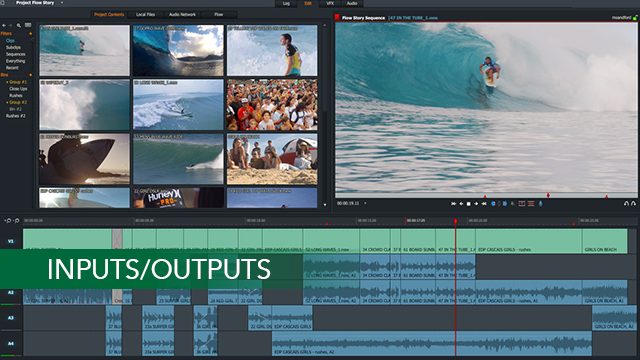The image size is (640, 360).
Task: Click the red list icon in viewer toolbar
Action: [531, 203]
